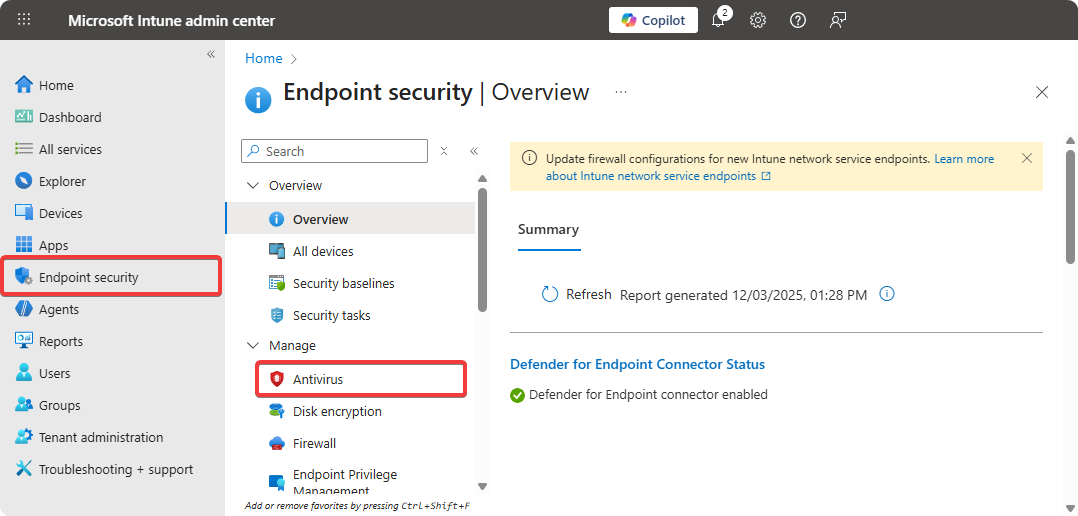This screenshot has height=516, width=1078.
Task: Open the app launcher waffle icon
Action: tap(25, 20)
